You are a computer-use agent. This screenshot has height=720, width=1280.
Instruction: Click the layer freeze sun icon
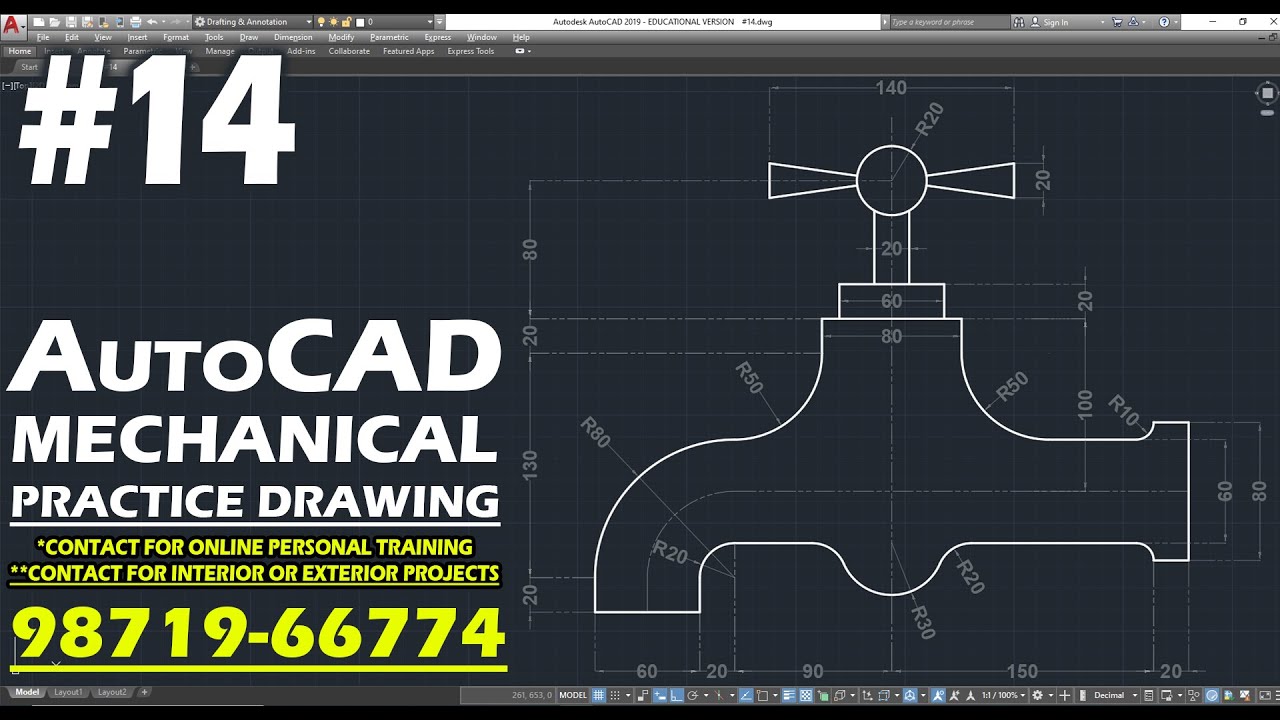point(333,22)
